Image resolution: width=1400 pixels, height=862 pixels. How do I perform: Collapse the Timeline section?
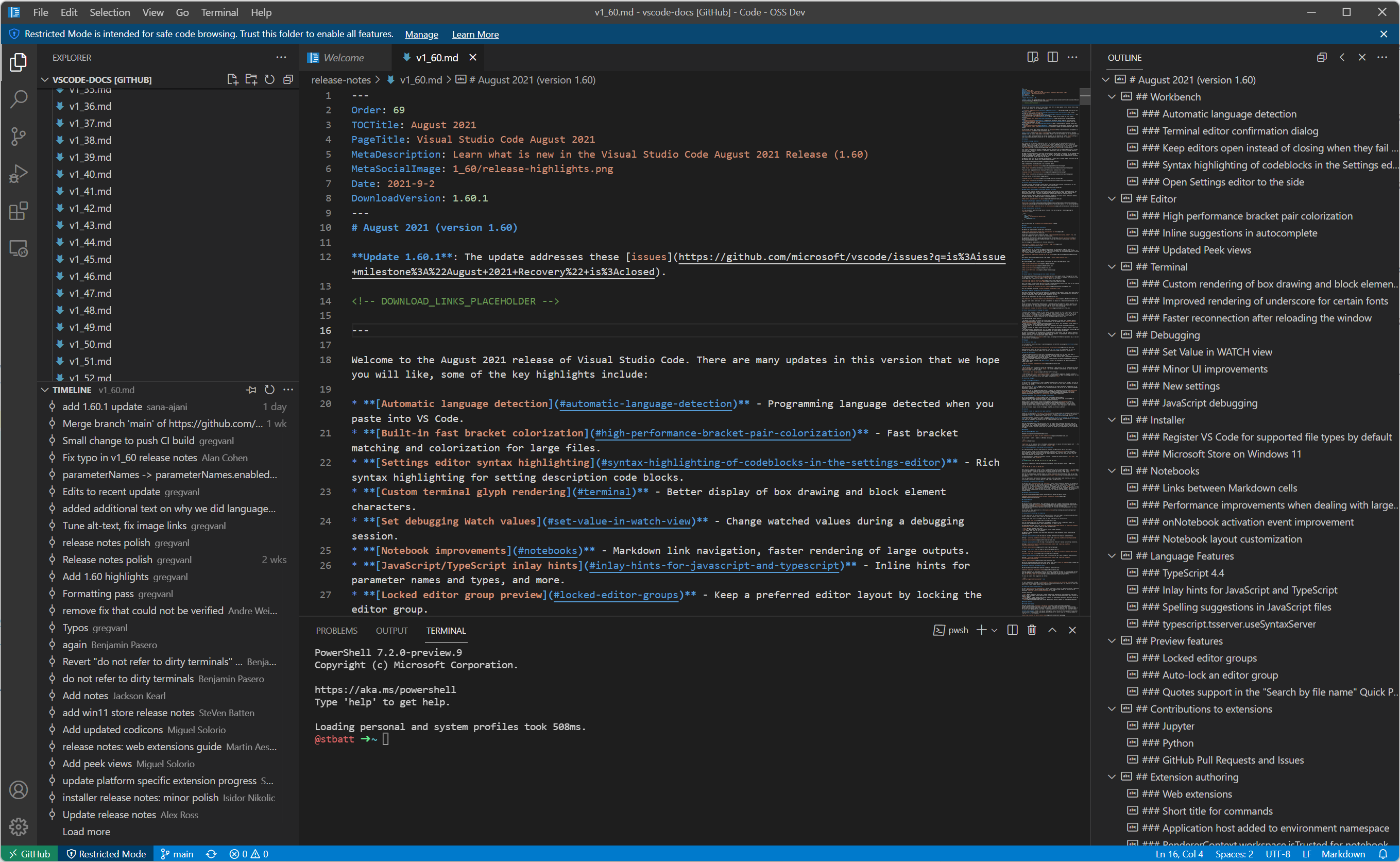coord(45,390)
